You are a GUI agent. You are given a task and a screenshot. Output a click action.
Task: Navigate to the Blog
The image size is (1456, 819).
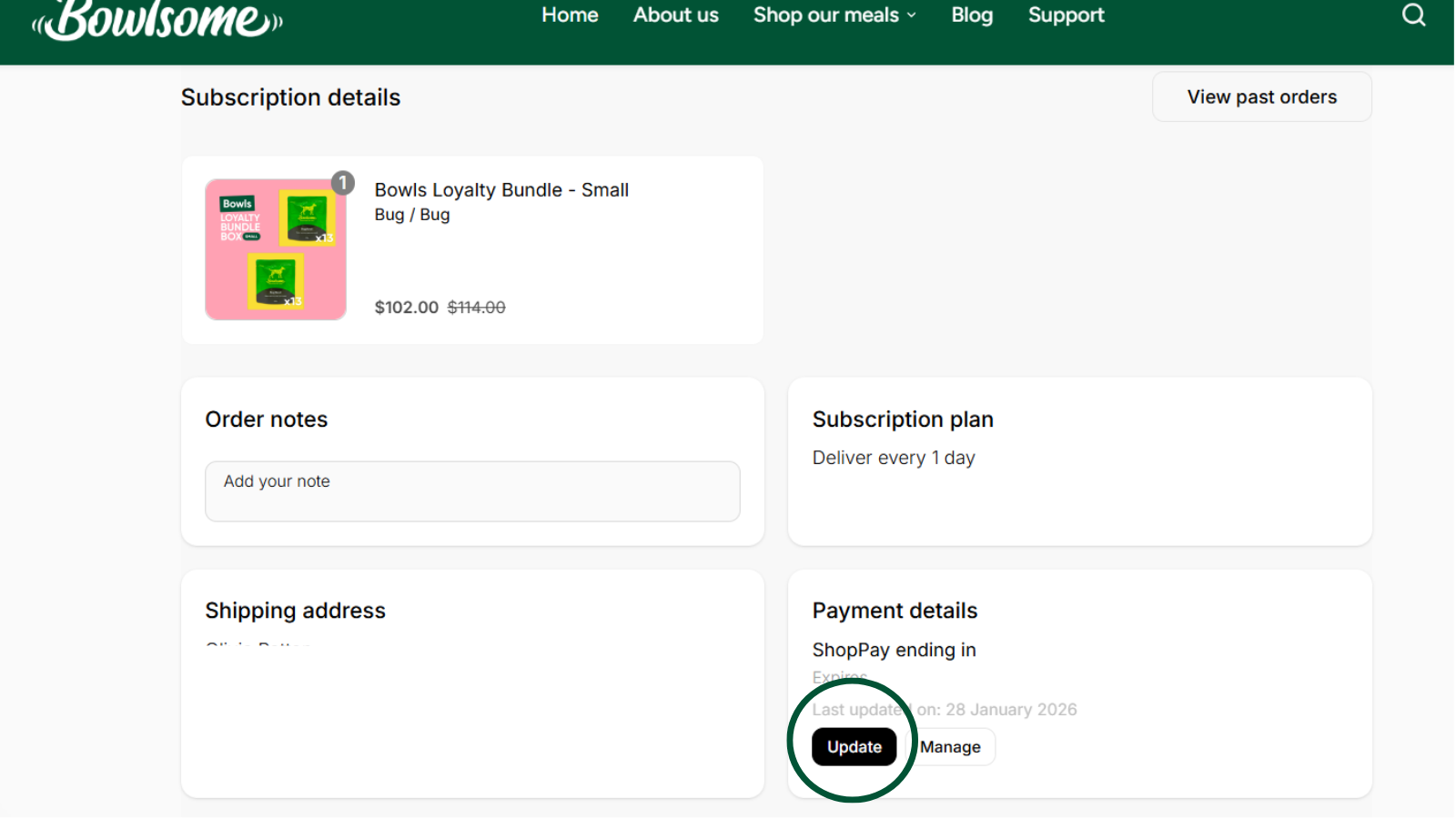pos(971,15)
